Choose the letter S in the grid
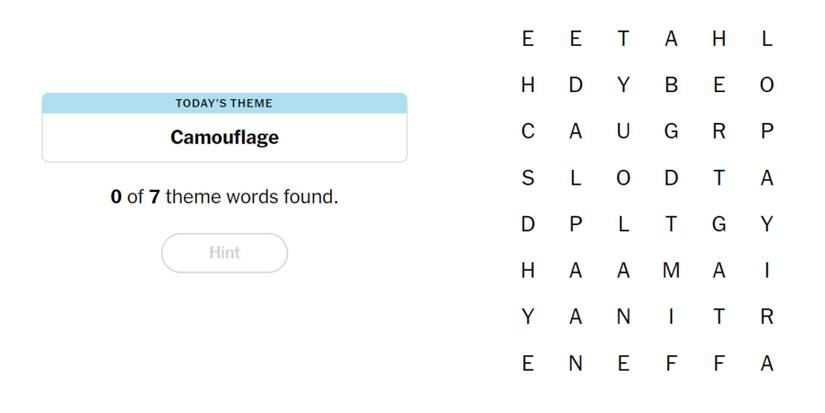 528,178
